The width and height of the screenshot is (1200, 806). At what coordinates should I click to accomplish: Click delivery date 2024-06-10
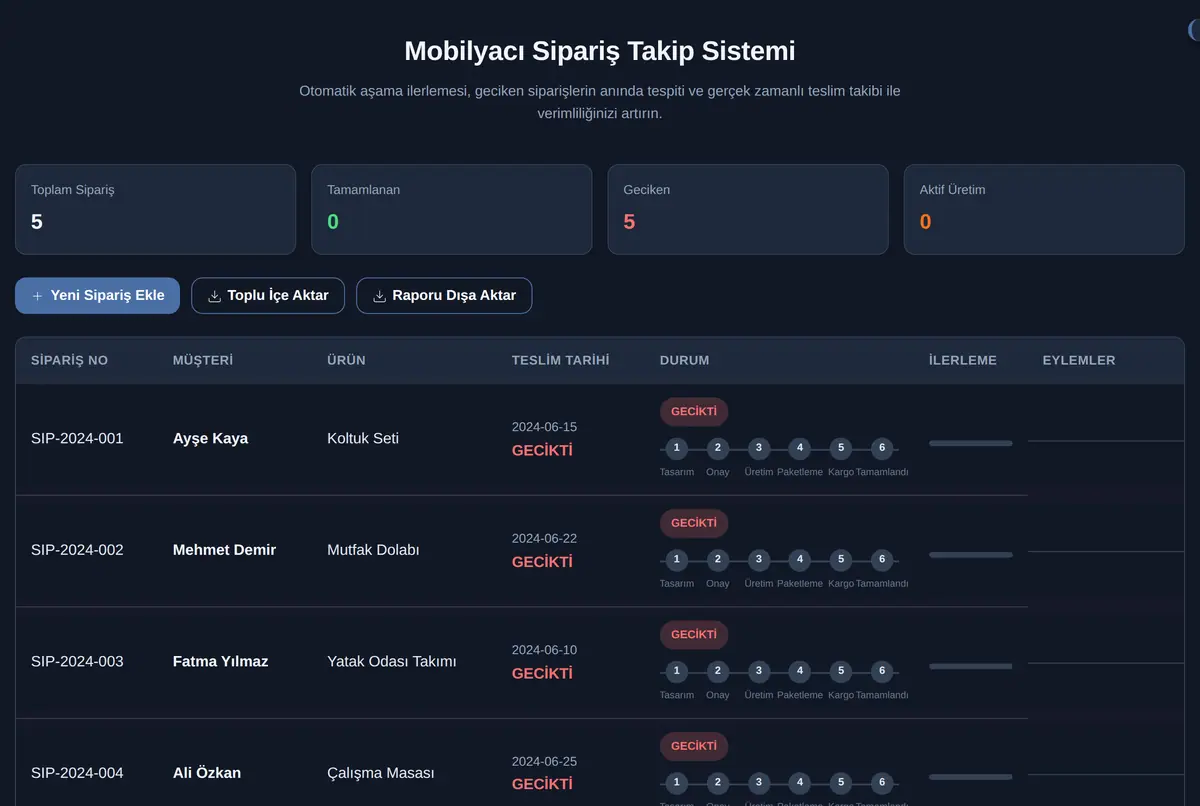(x=544, y=650)
